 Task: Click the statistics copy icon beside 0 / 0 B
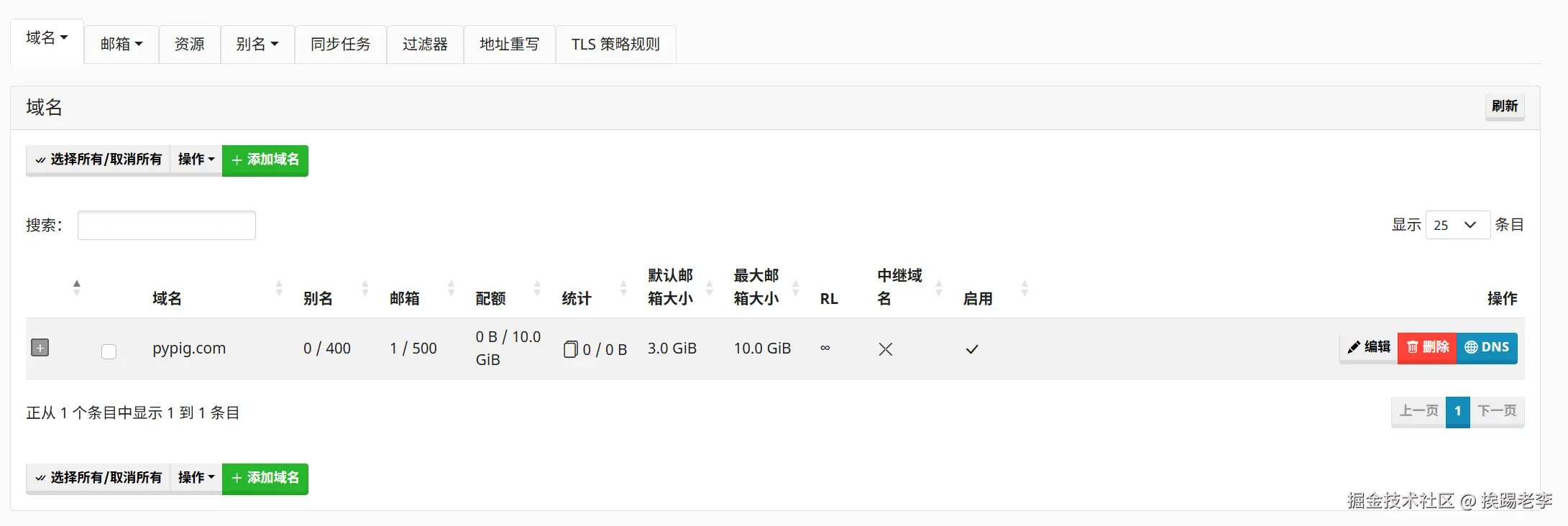pyautogui.click(x=570, y=349)
